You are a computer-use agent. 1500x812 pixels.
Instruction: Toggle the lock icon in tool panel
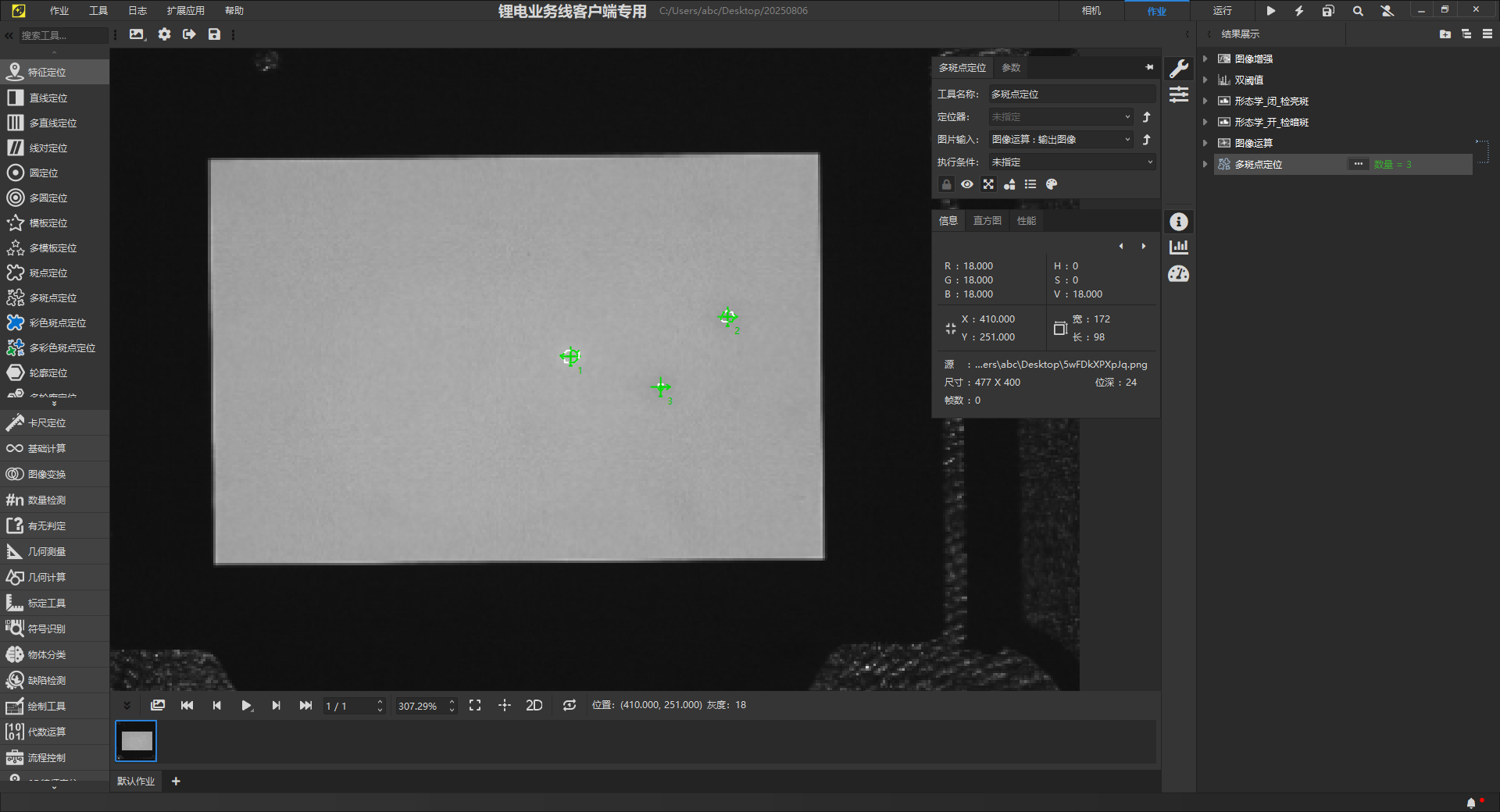[946, 184]
